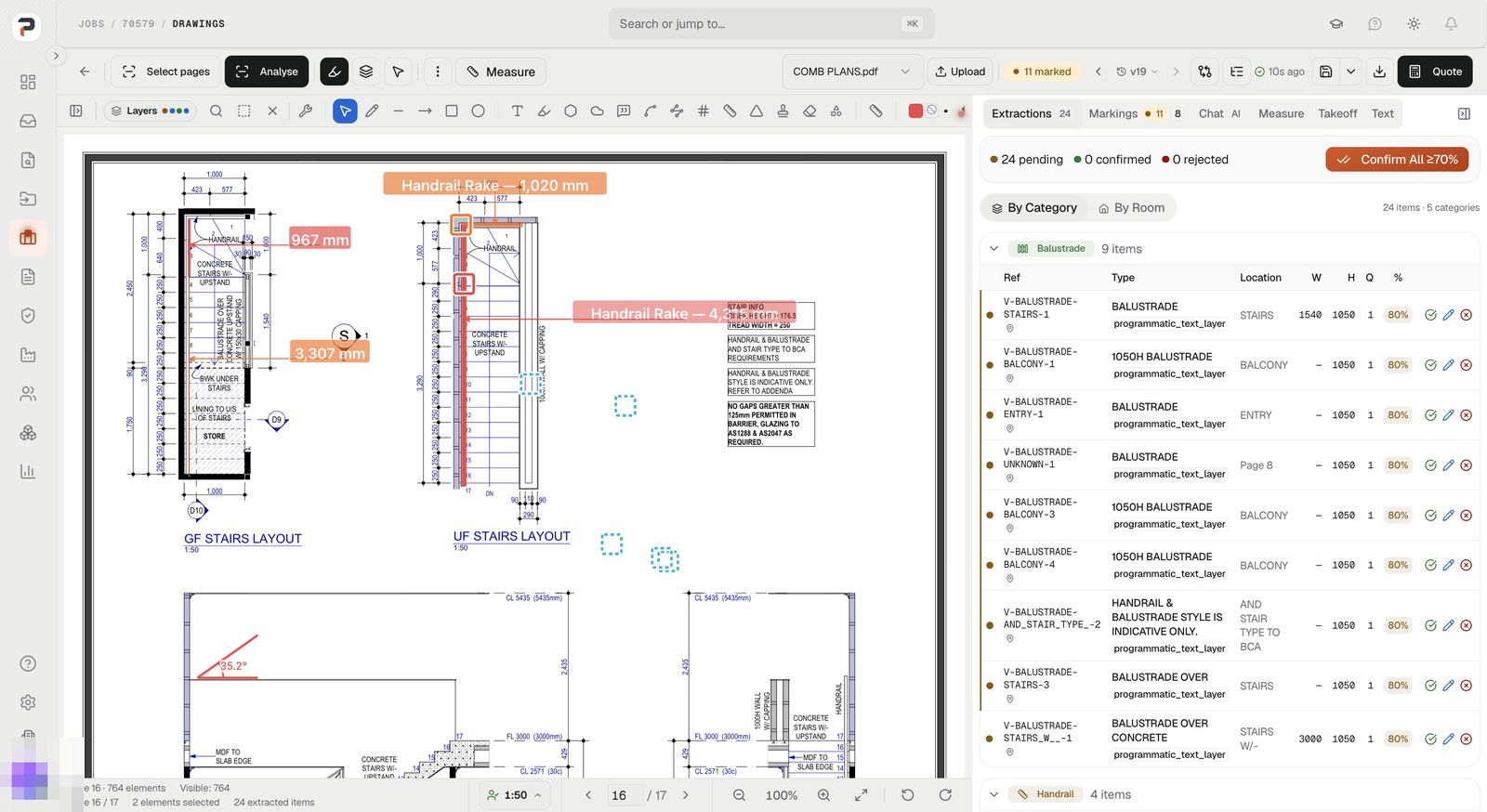Confirm the BALCONY-1 balustrade extraction
Screen dimensions: 1487x812
(1430, 365)
